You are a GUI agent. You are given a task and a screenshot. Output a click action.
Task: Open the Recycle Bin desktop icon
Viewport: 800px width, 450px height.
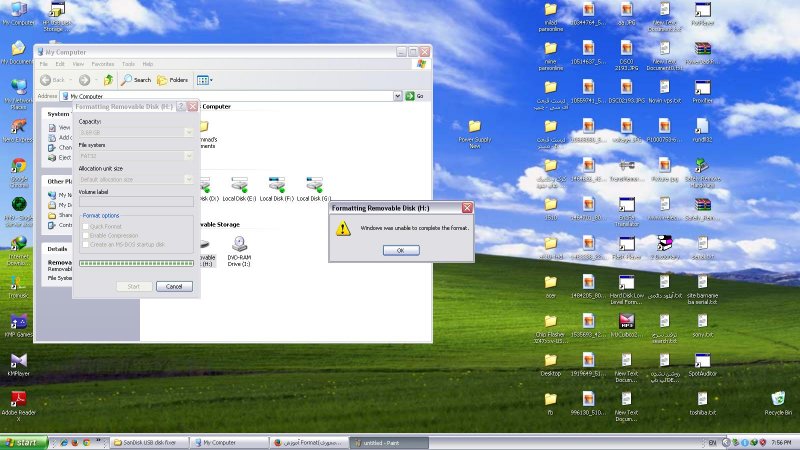(x=778, y=403)
